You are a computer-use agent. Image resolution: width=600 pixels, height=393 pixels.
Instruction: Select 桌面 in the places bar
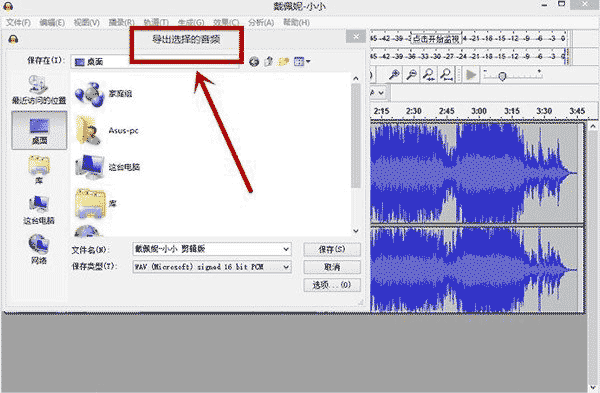pyautogui.click(x=39, y=130)
